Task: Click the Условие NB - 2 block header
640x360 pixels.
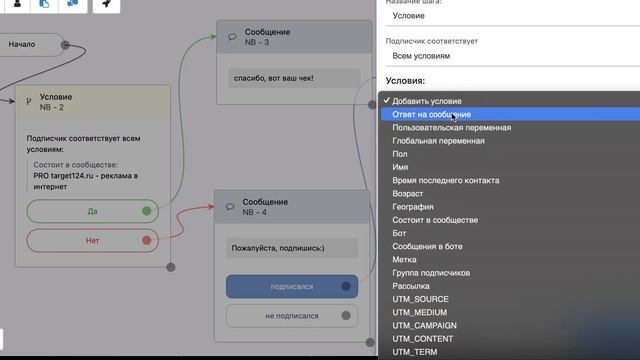Action: (x=93, y=102)
